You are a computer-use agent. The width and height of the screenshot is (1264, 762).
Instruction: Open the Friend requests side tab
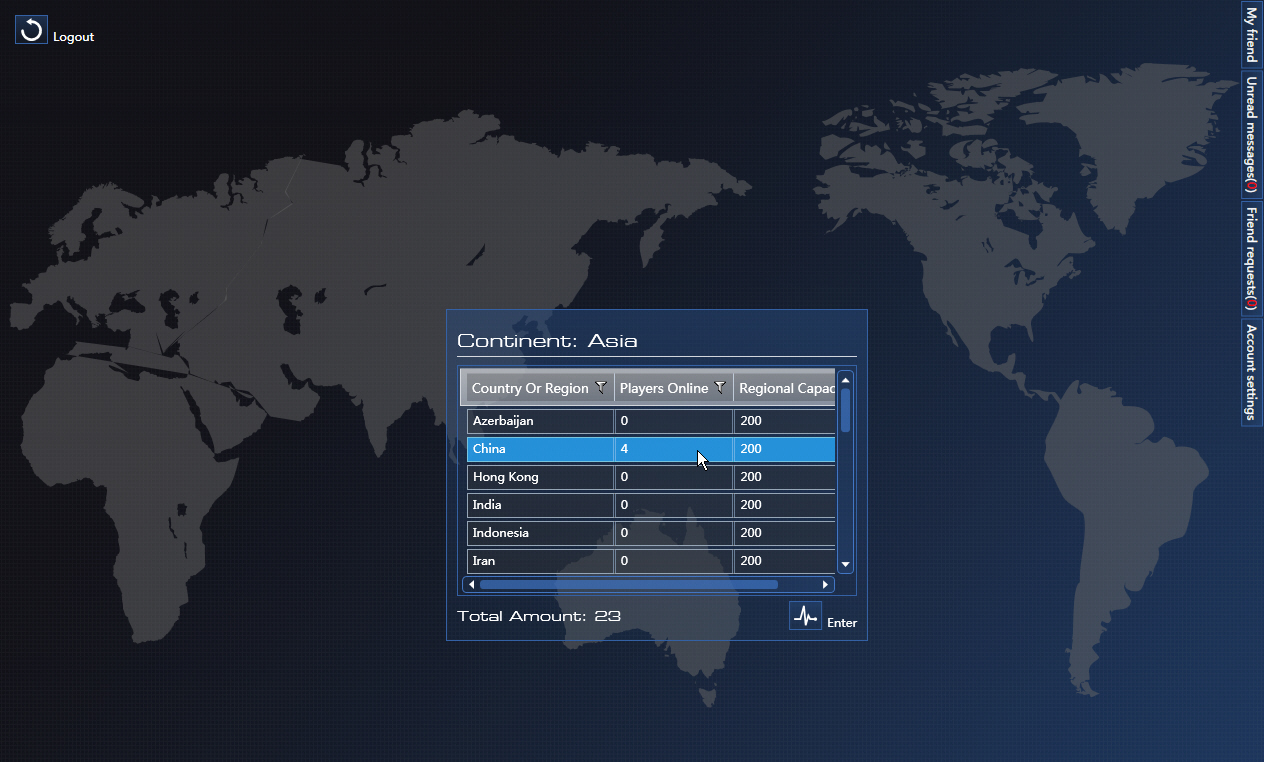pyautogui.click(x=1252, y=257)
